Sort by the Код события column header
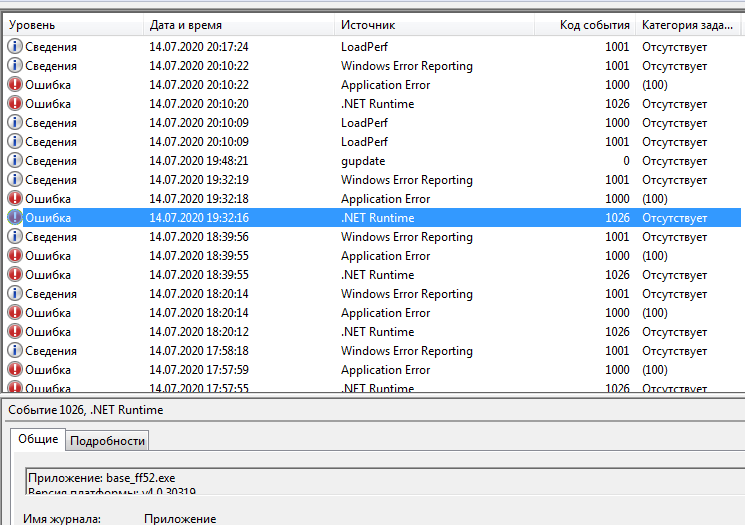Image resolution: width=745 pixels, height=525 pixels. click(586, 25)
